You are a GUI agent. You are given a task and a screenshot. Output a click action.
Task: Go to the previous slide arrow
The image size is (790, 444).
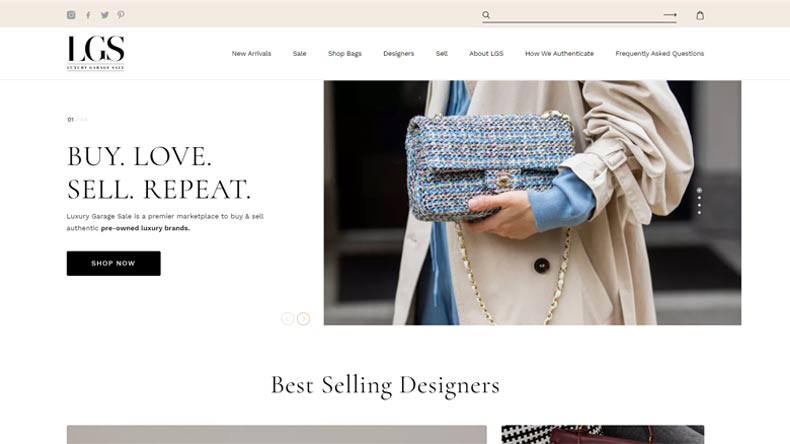[287, 319]
